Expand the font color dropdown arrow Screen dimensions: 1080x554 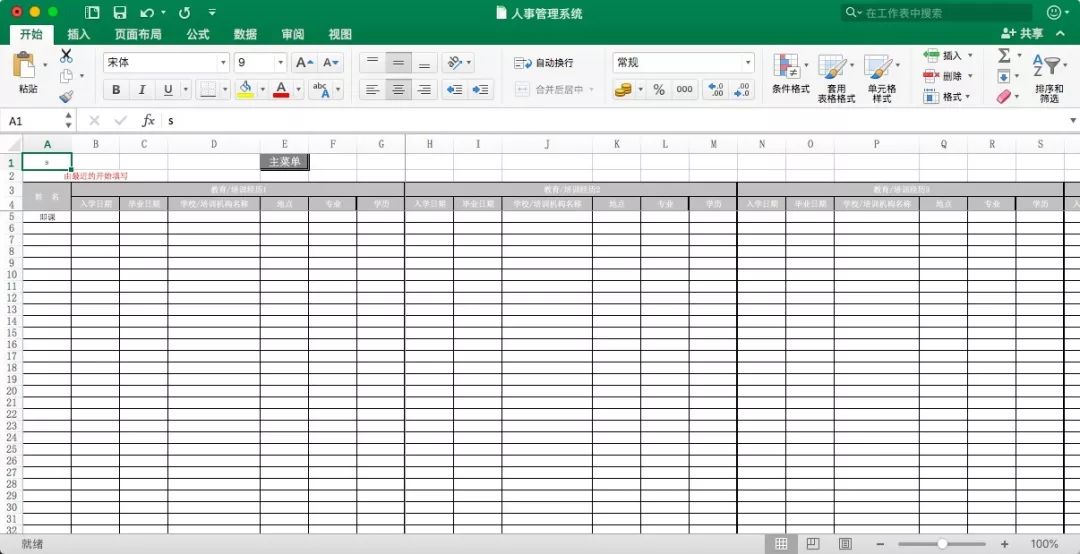[298, 89]
